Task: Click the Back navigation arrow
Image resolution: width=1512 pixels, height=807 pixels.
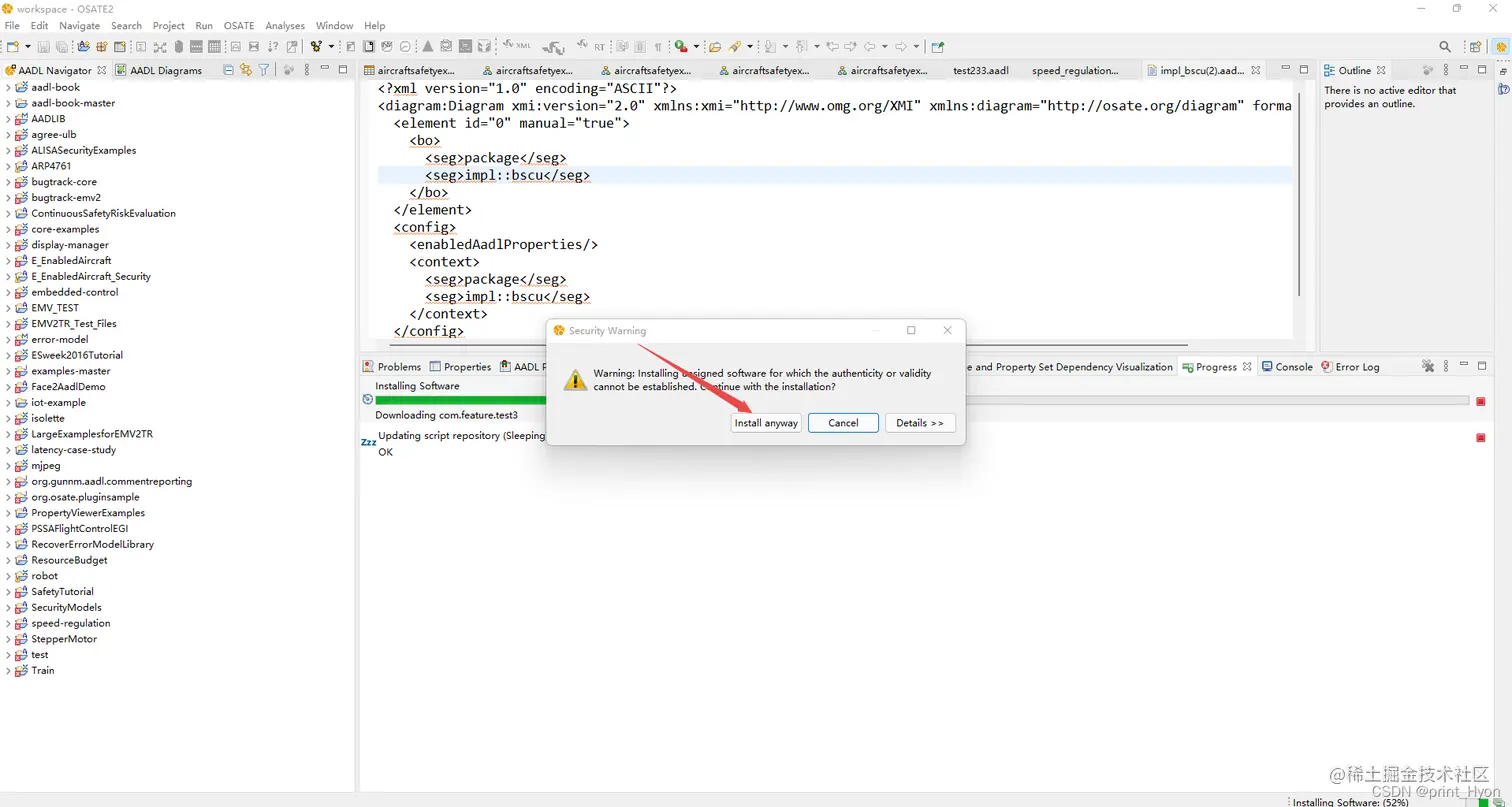Action: click(x=870, y=46)
